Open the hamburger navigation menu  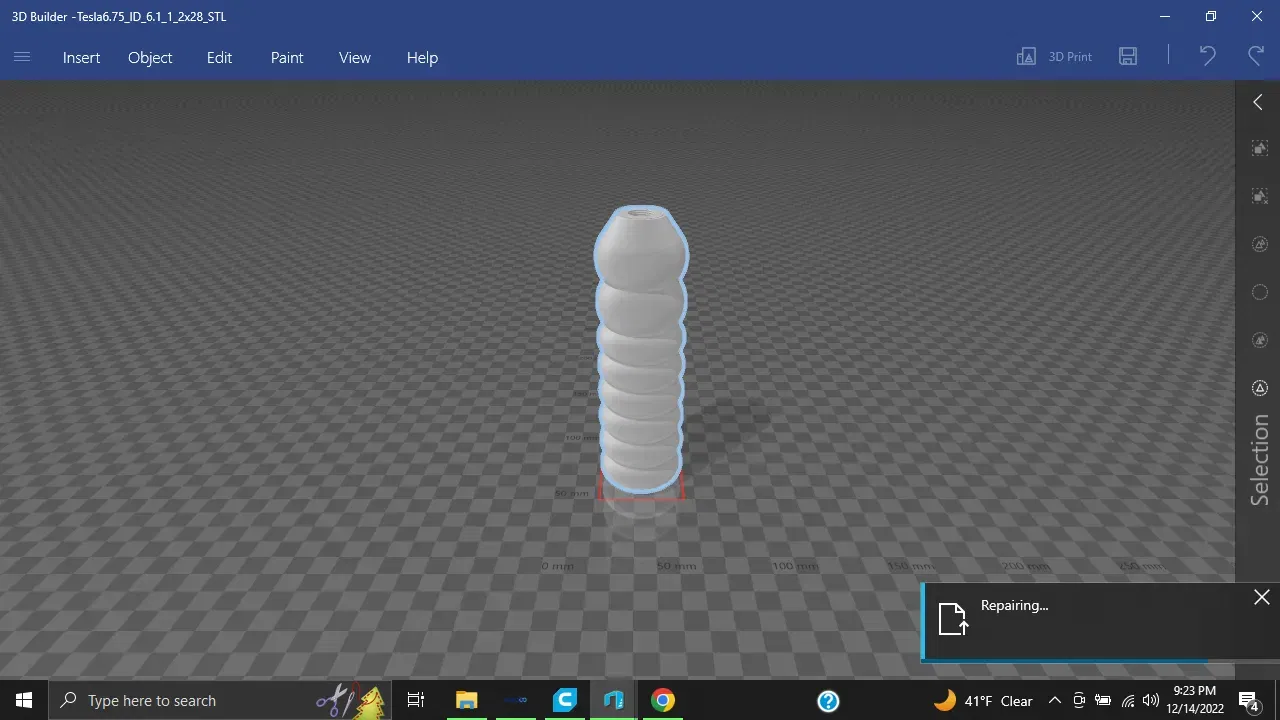pyautogui.click(x=22, y=57)
